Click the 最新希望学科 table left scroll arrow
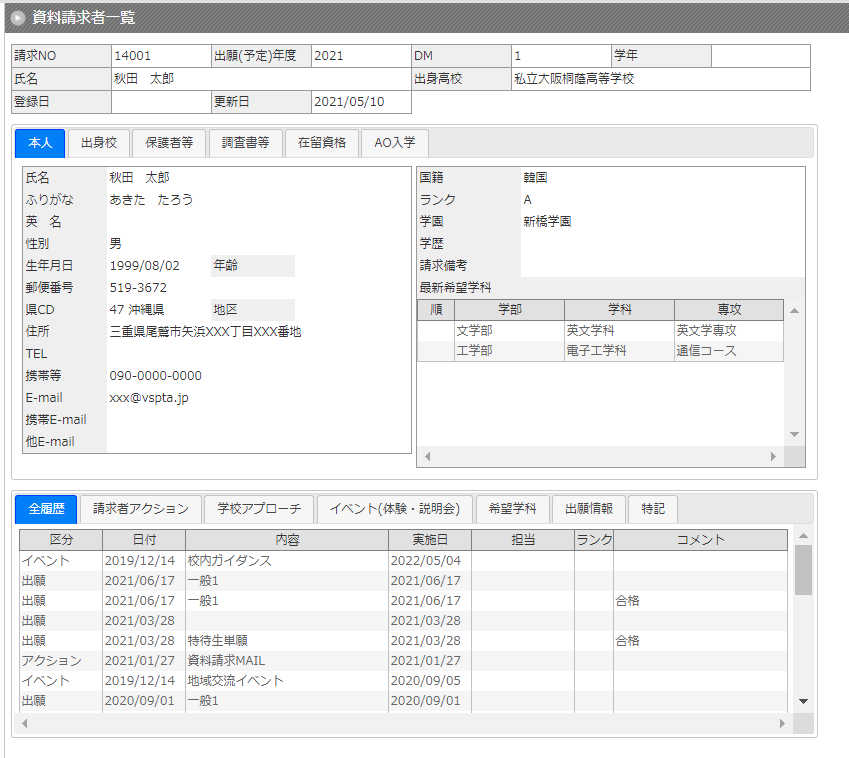Screen dimensions: 849x758 [428, 456]
